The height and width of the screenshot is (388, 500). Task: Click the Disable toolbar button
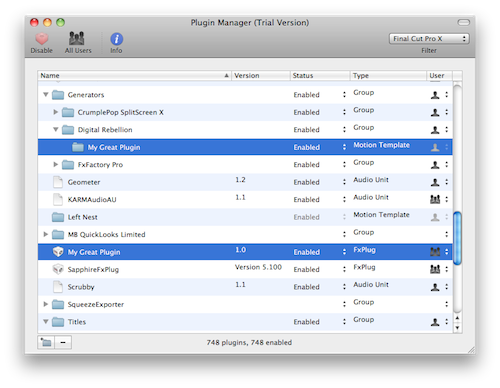click(42, 43)
